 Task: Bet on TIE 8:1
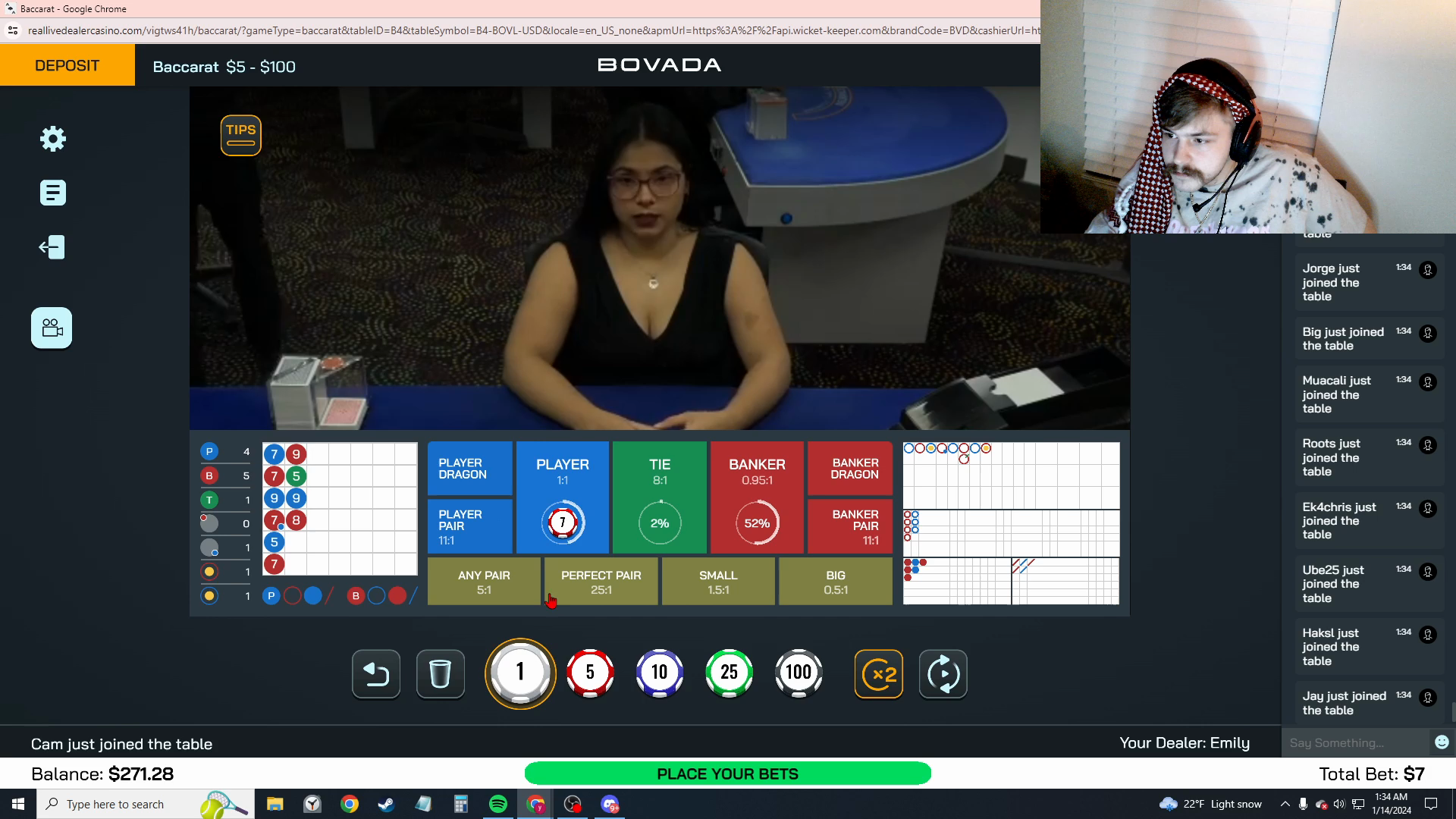pos(660,497)
